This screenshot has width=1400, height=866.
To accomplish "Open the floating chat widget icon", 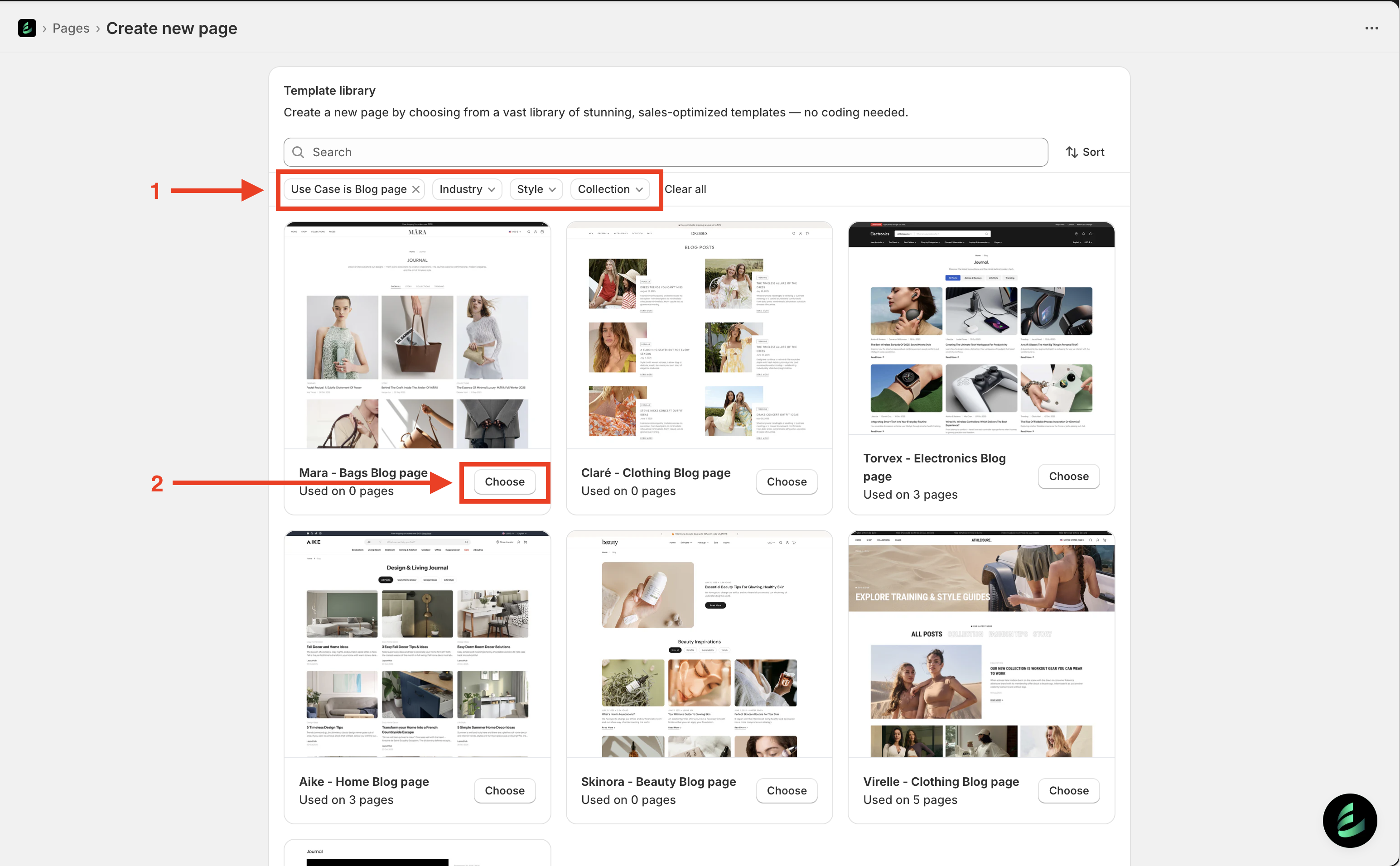I will [x=1350, y=820].
